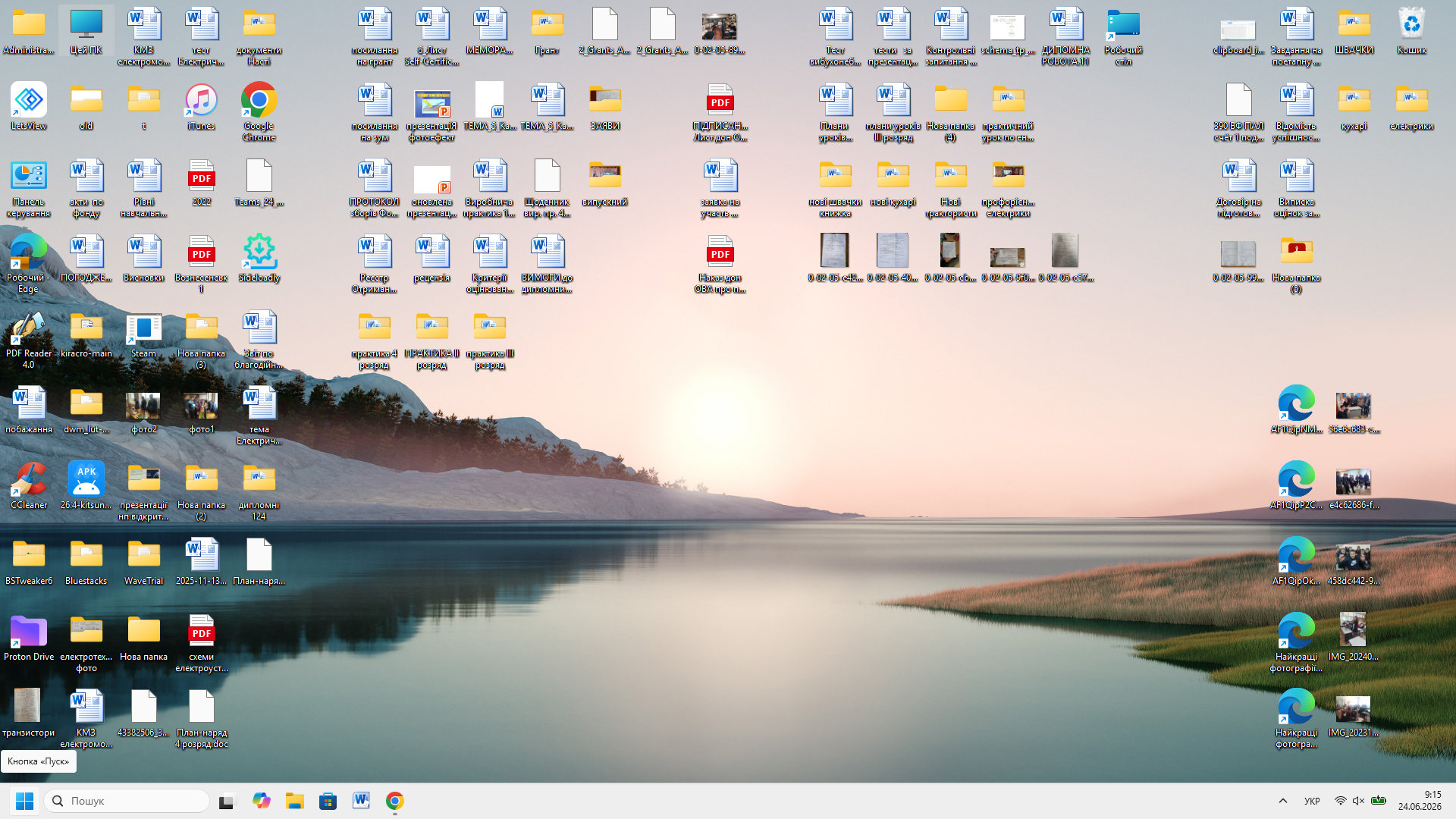Image resolution: width=1456 pixels, height=819 pixels.
Task: Switch the УКР keyboard language indicator
Action: click(x=1312, y=801)
